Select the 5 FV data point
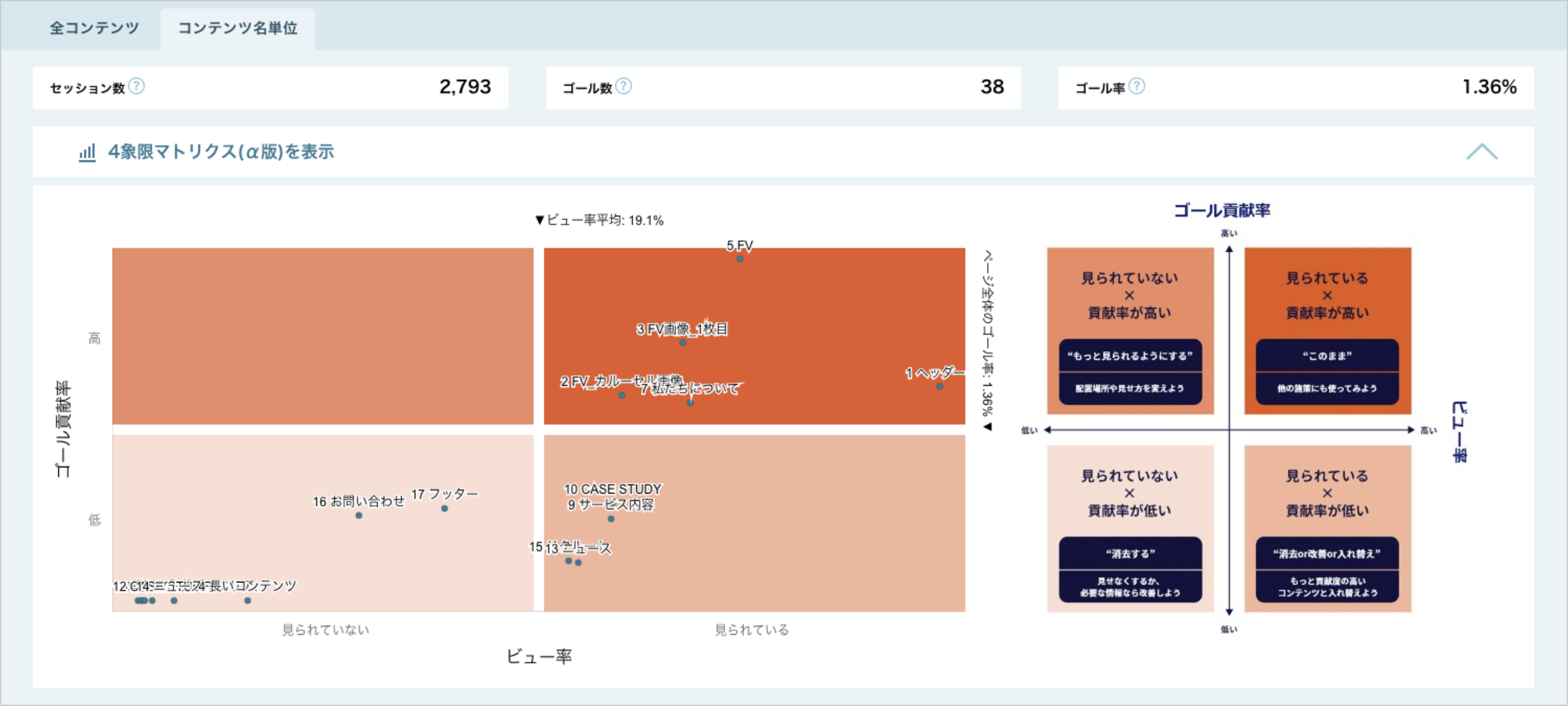Image resolution: width=1568 pixels, height=706 pixels. [x=740, y=259]
